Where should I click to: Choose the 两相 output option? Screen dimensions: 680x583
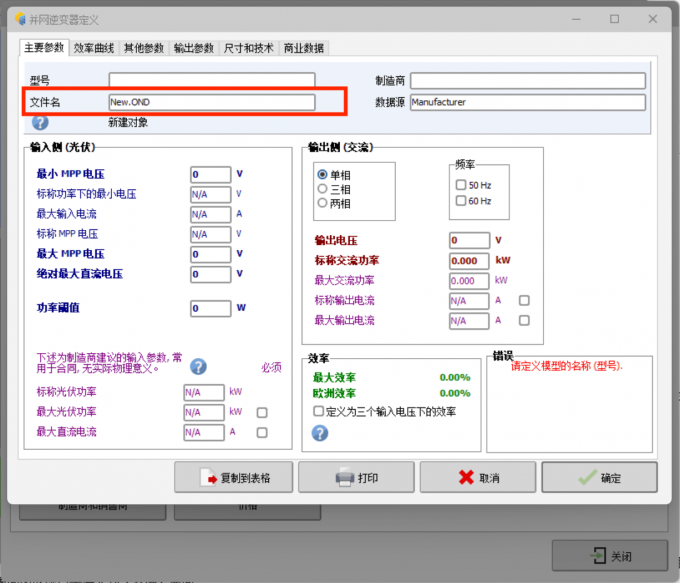click(322, 203)
